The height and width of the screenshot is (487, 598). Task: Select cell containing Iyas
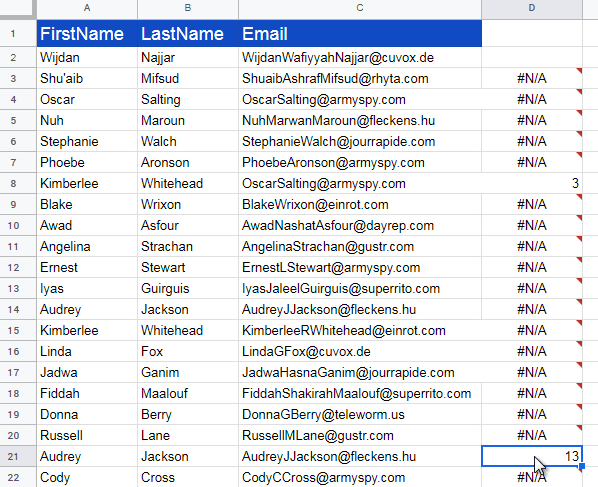tap(87, 288)
